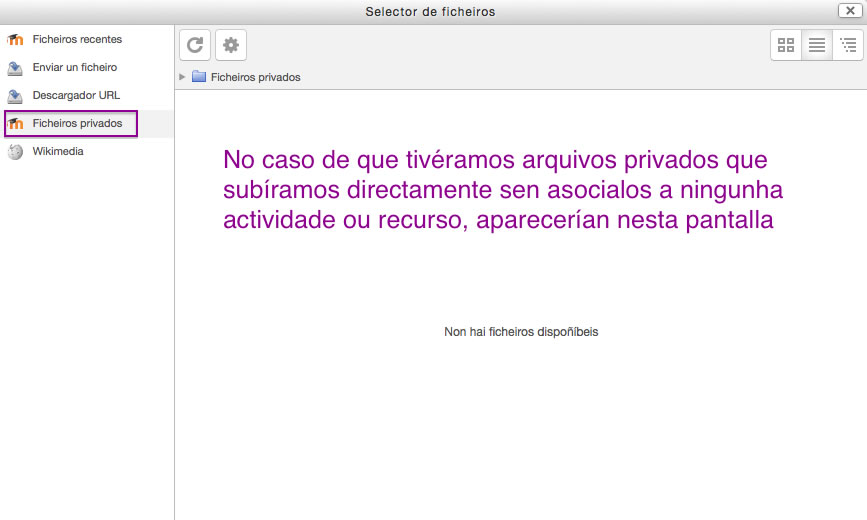
Task: Choose the Wikimedia repository
Action: click(58, 151)
